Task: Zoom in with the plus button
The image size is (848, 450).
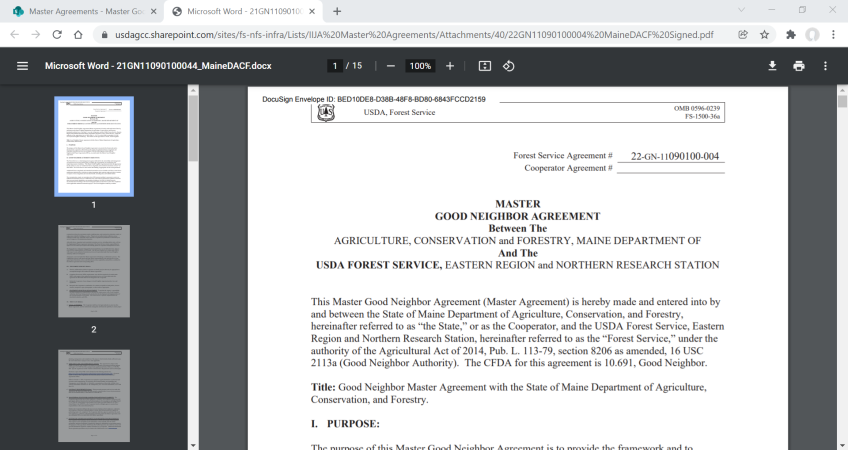Action: point(450,66)
